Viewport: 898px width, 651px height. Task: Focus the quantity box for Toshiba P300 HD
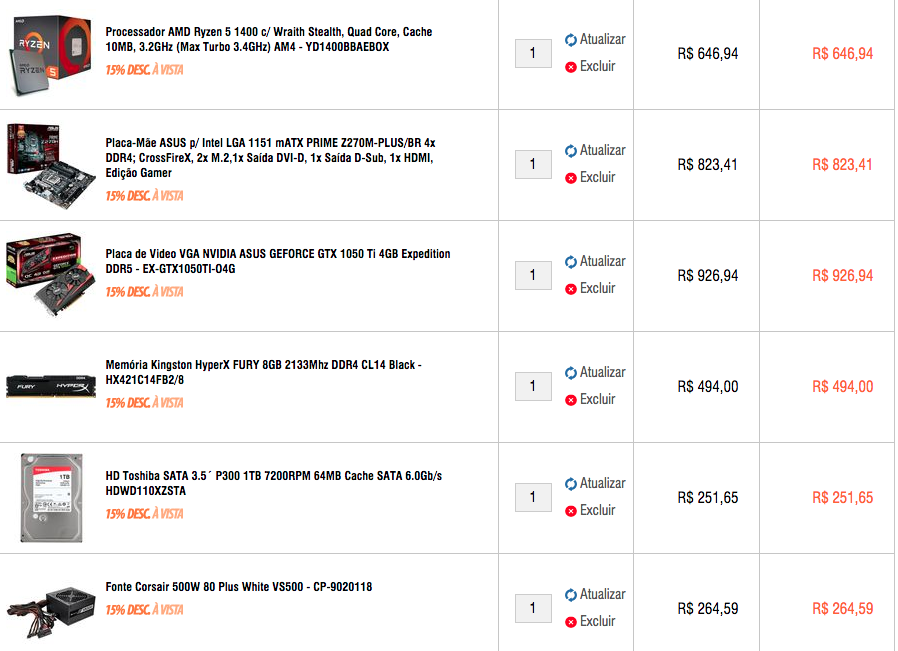(x=533, y=498)
